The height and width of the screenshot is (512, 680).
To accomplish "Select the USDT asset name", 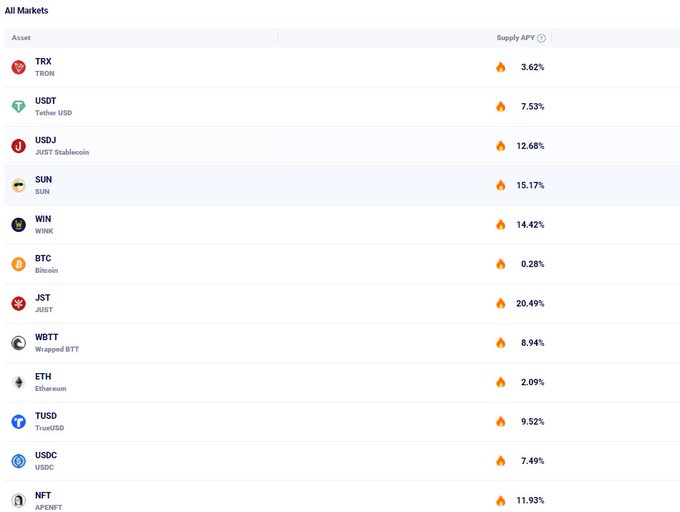I will tap(46, 101).
